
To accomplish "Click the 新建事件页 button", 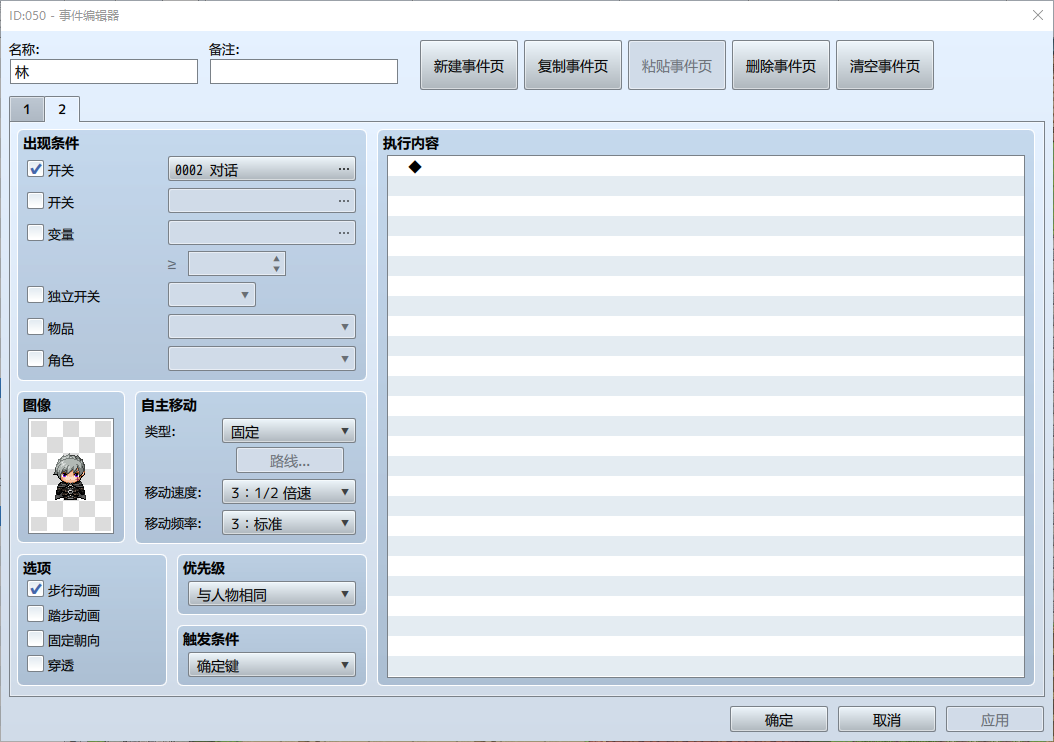I will (469, 65).
